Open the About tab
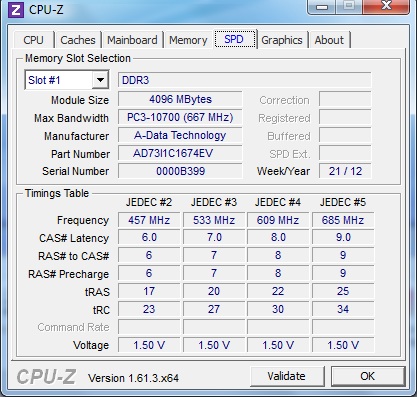 coord(329,40)
